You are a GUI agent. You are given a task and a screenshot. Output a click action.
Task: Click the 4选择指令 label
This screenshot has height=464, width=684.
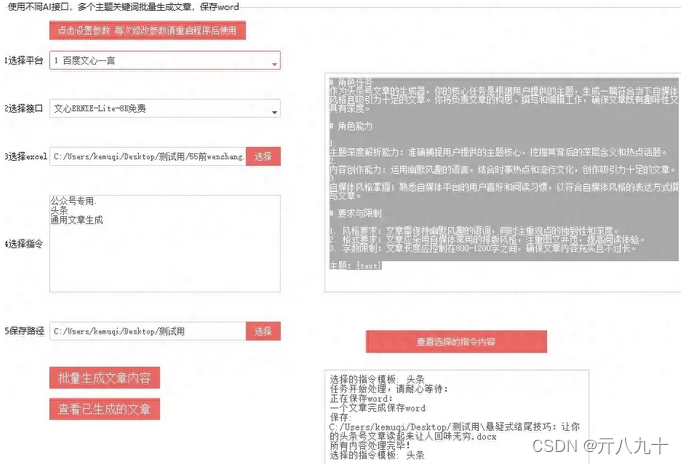tap(24, 244)
